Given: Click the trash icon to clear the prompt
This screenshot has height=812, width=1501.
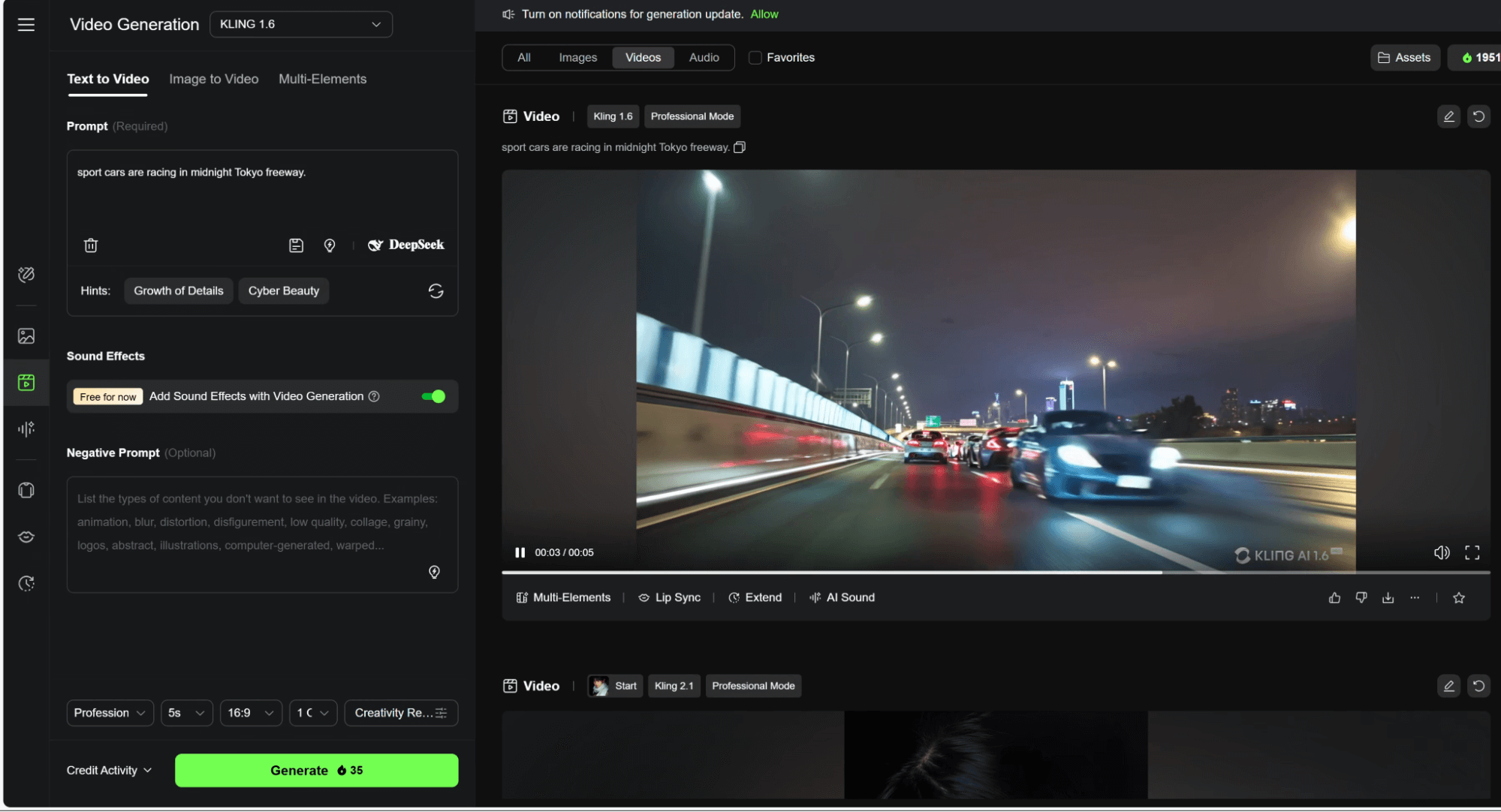Looking at the screenshot, I should click(x=91, y=245).
